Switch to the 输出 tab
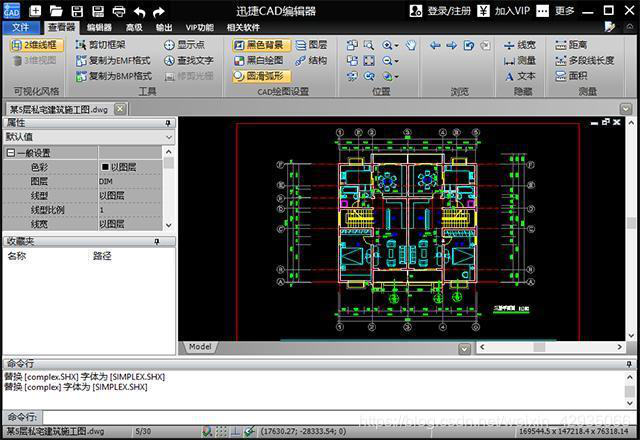 coord(164,27)
